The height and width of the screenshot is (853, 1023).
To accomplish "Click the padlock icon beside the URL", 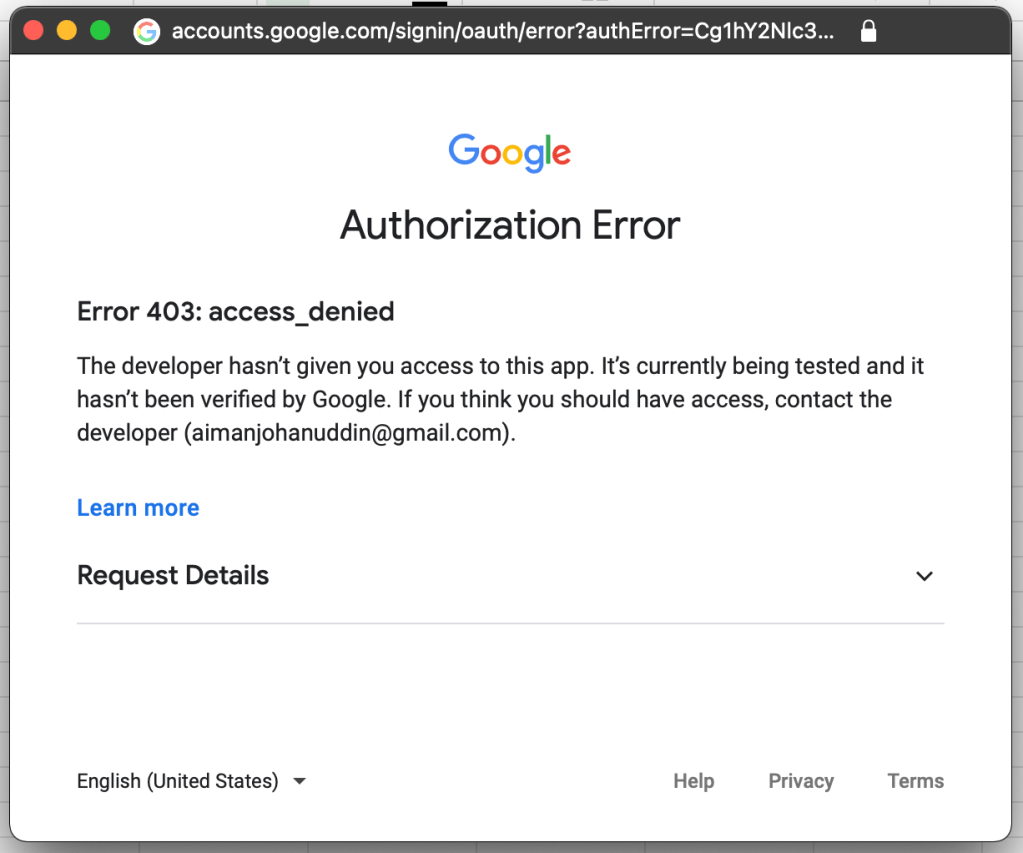I will (x=868, y=31).
